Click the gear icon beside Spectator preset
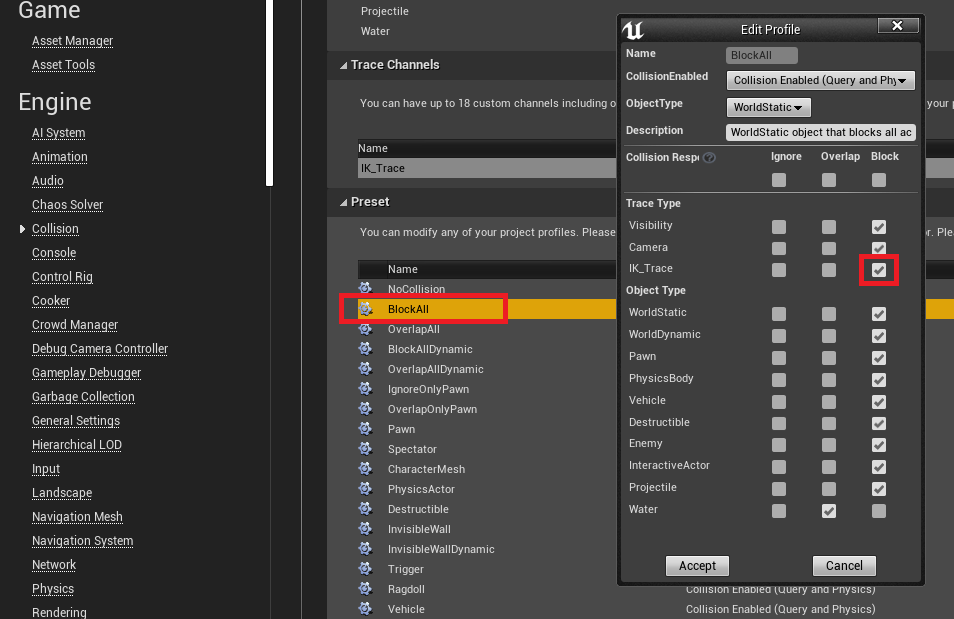The height and width of the screenshot is (619, 954). (x=365, y=449)
